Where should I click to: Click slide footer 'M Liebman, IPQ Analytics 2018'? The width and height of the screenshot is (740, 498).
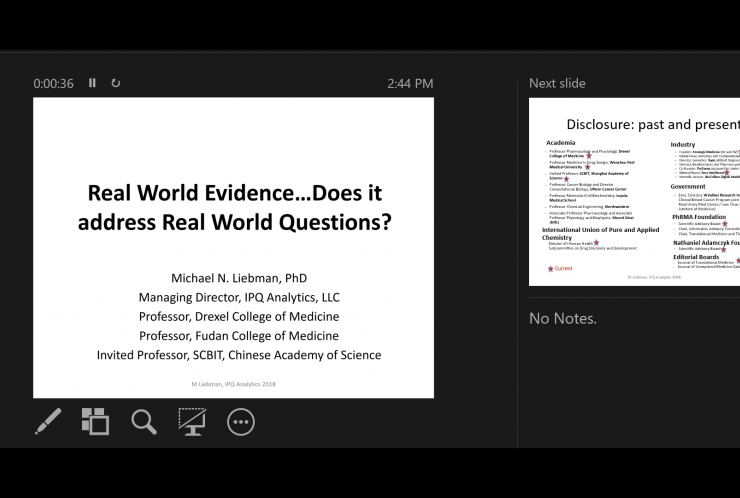pyautogui.click(x=234, y=384)
